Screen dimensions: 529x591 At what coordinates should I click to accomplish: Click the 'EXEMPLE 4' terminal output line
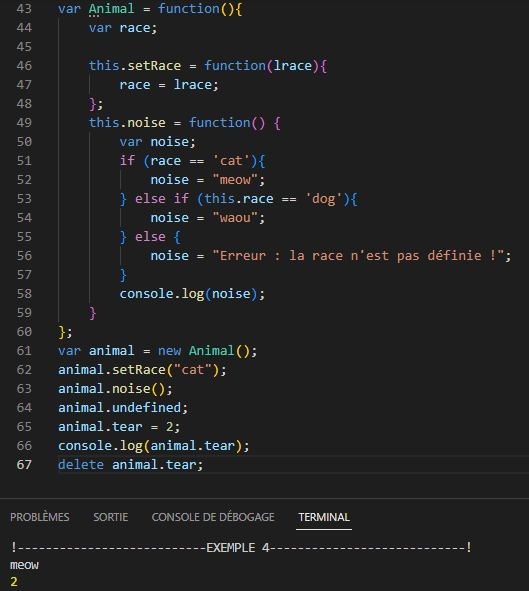(241, 548)
